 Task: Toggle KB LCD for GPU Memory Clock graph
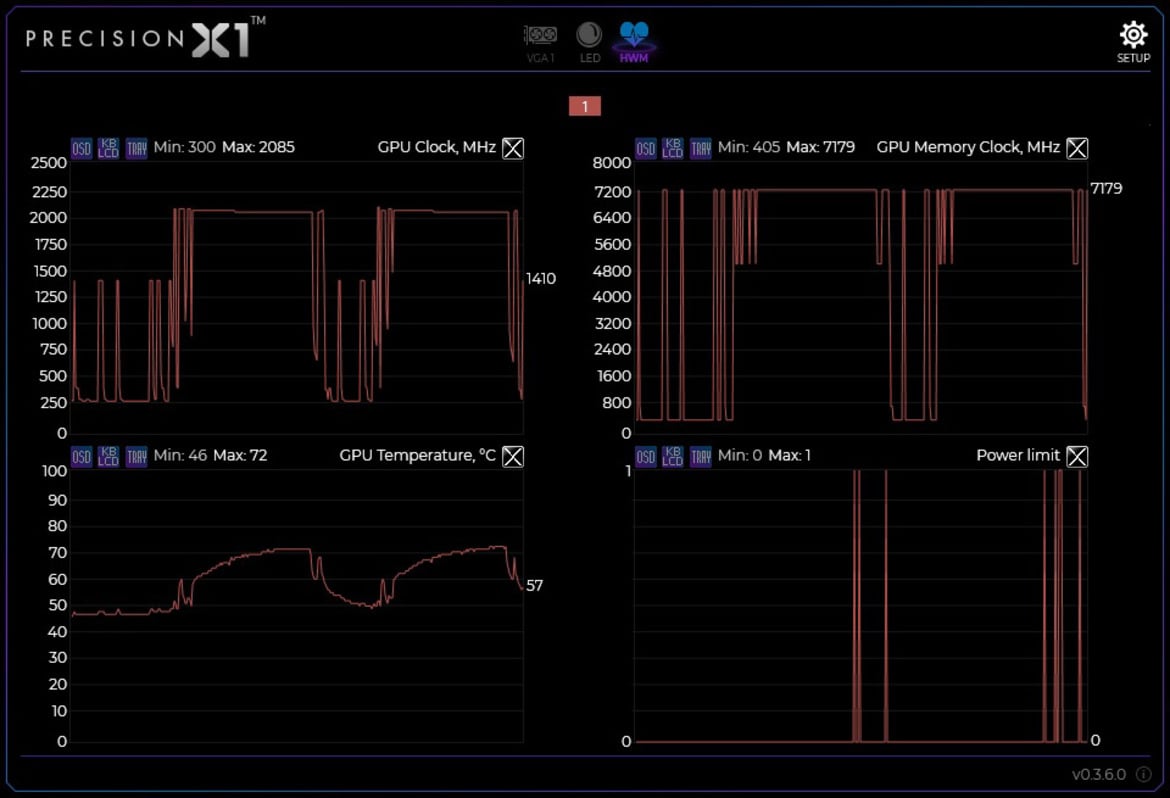click(x=672, y=149)
